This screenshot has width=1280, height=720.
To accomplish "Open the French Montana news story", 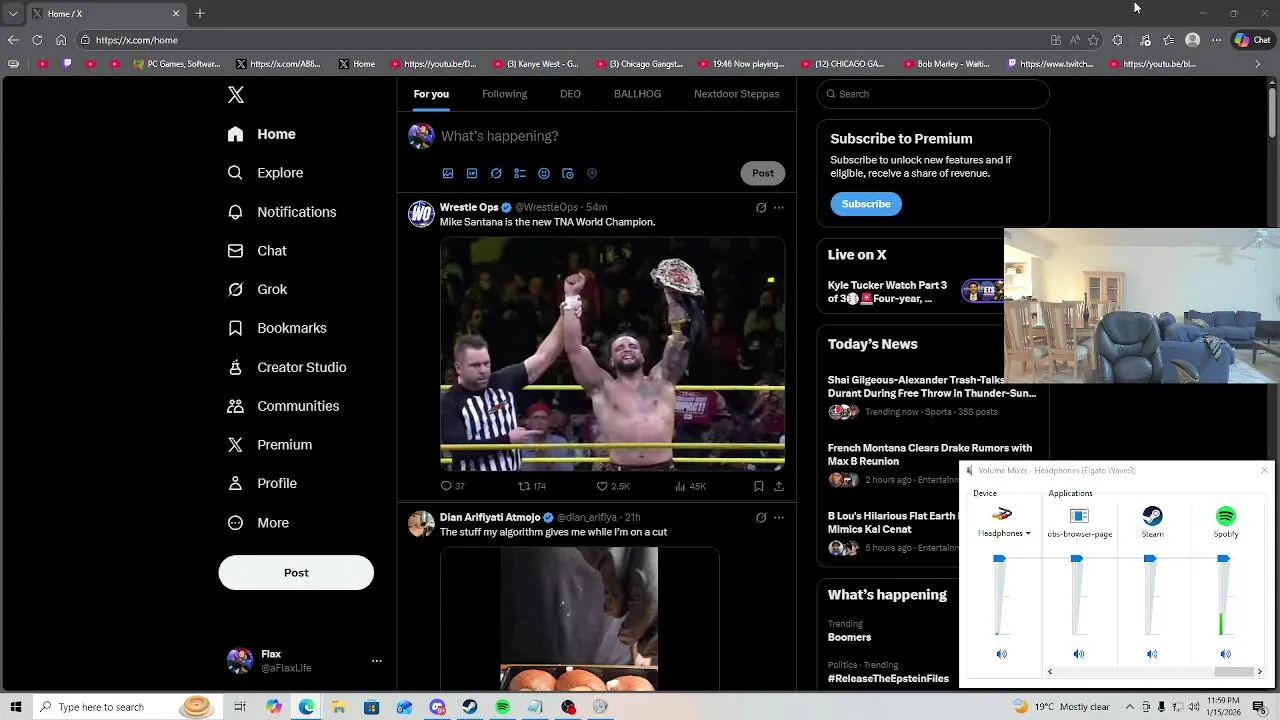I will click(930, 455).
